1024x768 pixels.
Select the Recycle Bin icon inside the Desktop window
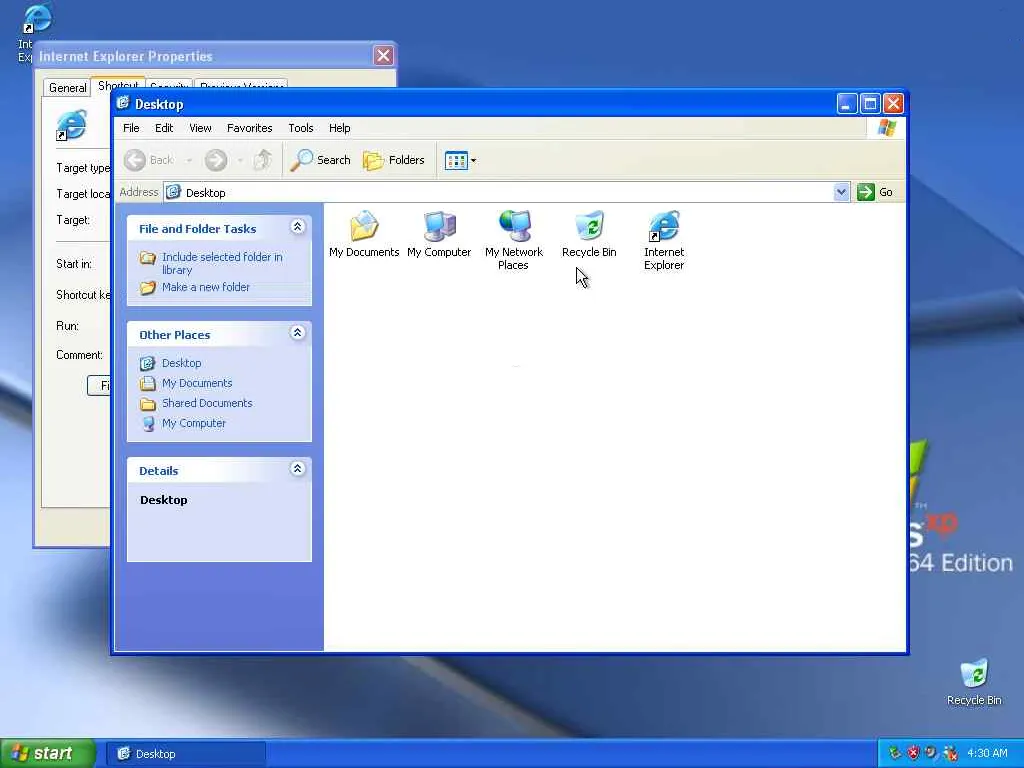coord(589,234)
